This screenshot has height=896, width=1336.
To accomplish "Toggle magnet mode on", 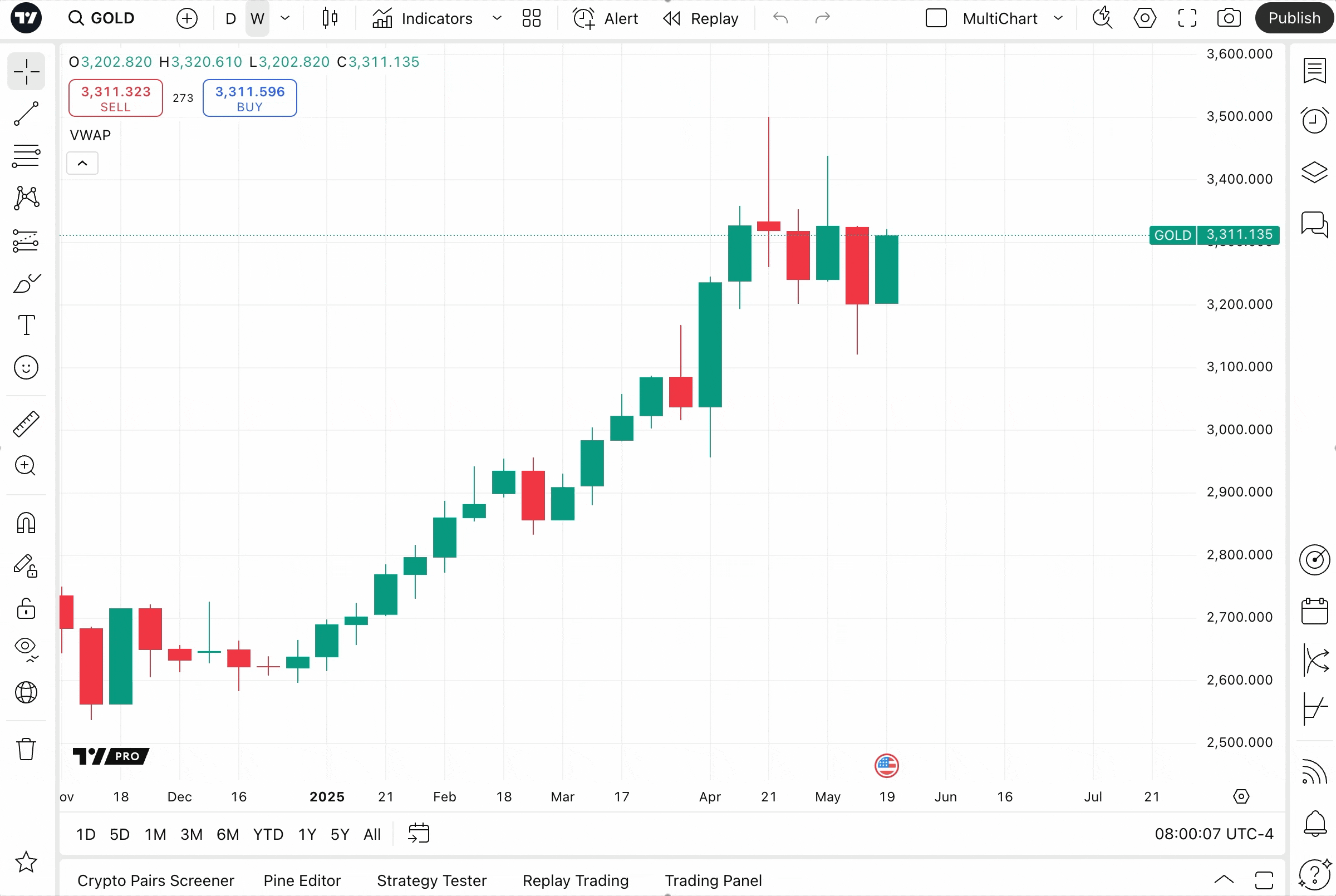I will coord(26,523).
